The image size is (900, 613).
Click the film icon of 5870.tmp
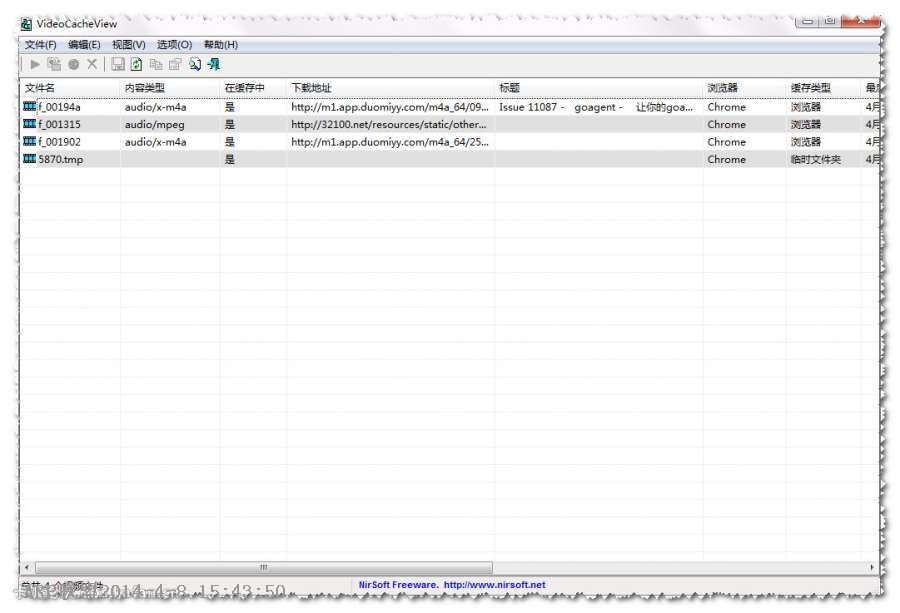click(x=29, y=159)
